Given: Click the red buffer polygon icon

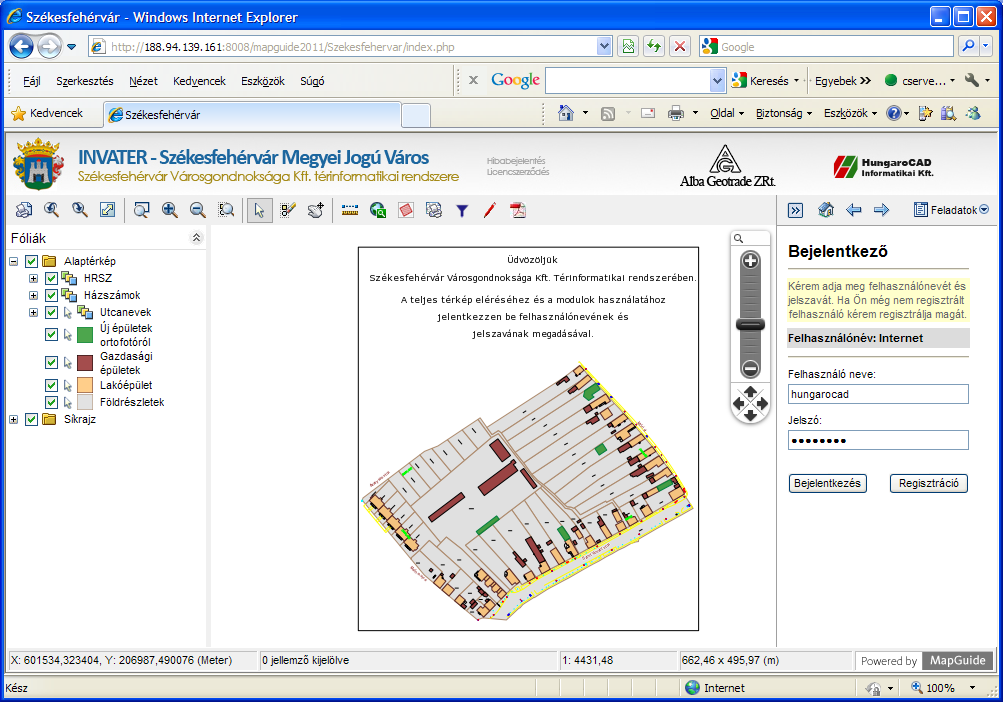Looking at the screenshot, I should (406, 210).
